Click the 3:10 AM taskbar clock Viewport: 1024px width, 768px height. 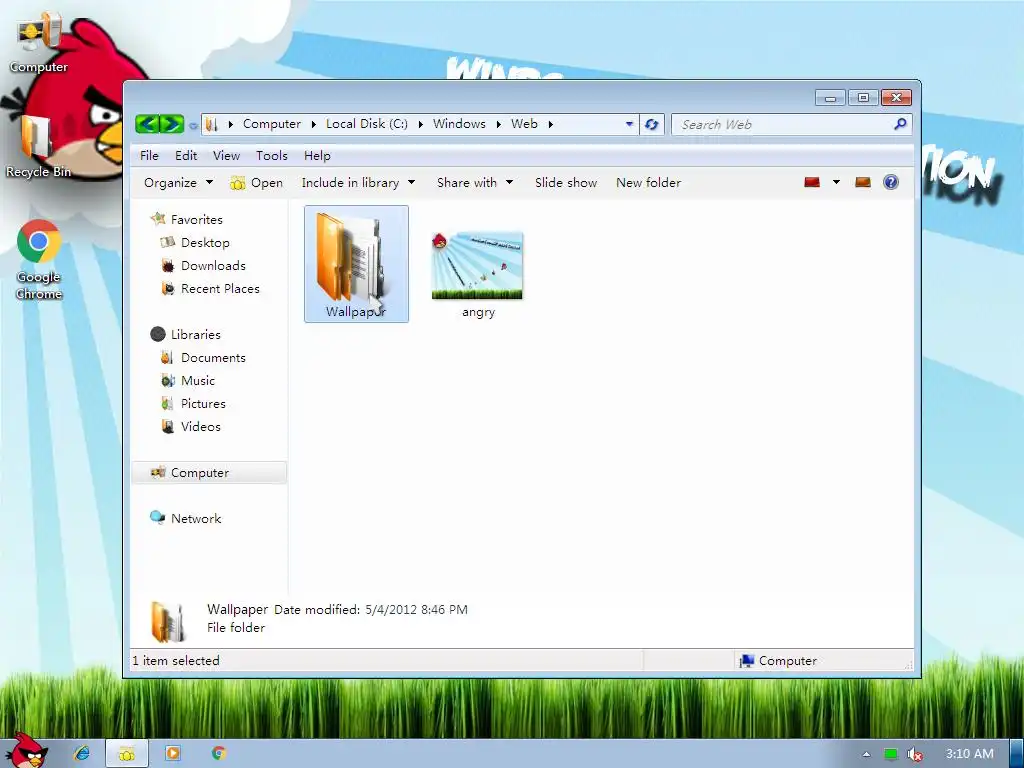(x=969, y=754)
